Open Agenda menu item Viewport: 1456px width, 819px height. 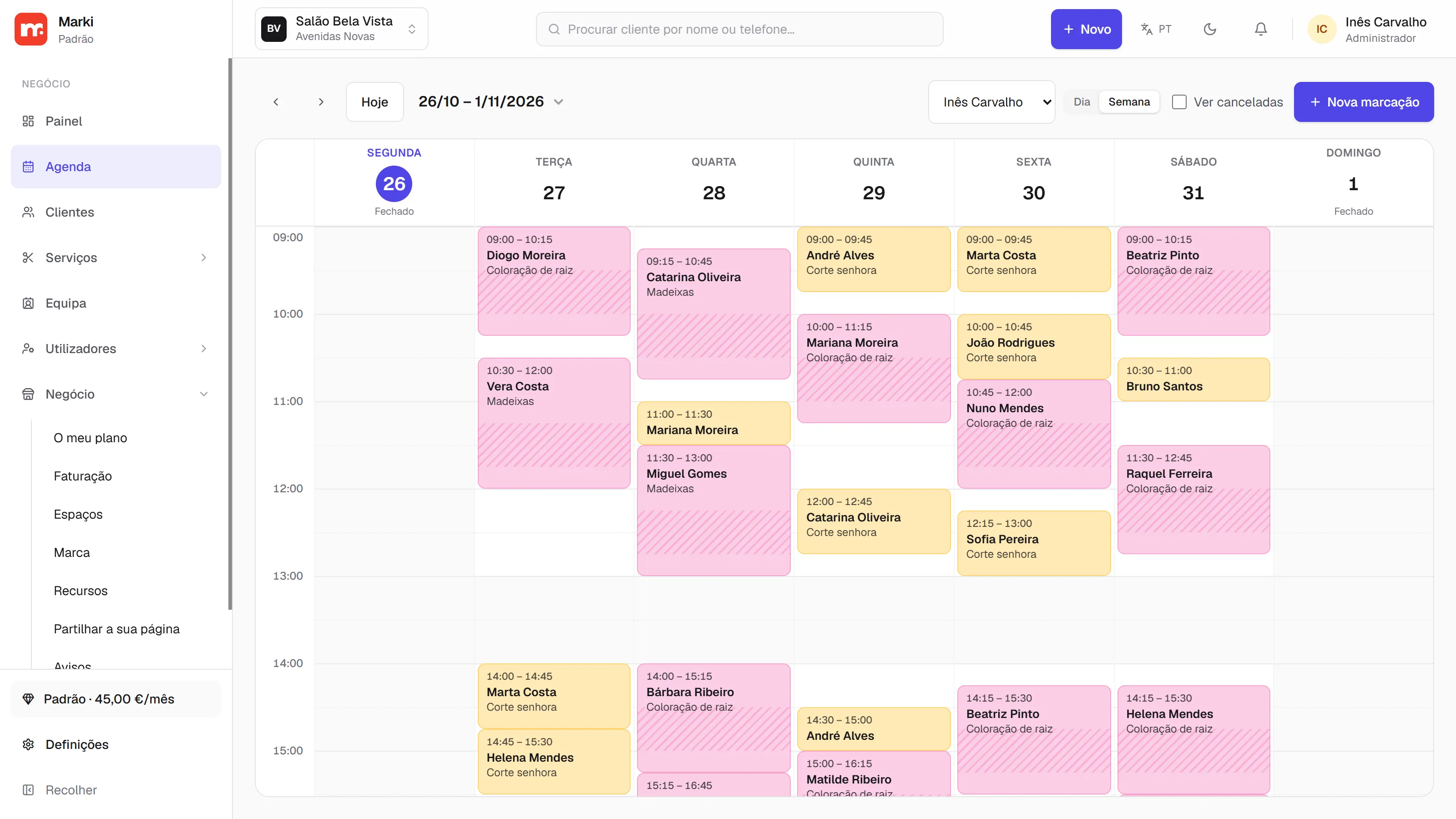pos(116,166)
